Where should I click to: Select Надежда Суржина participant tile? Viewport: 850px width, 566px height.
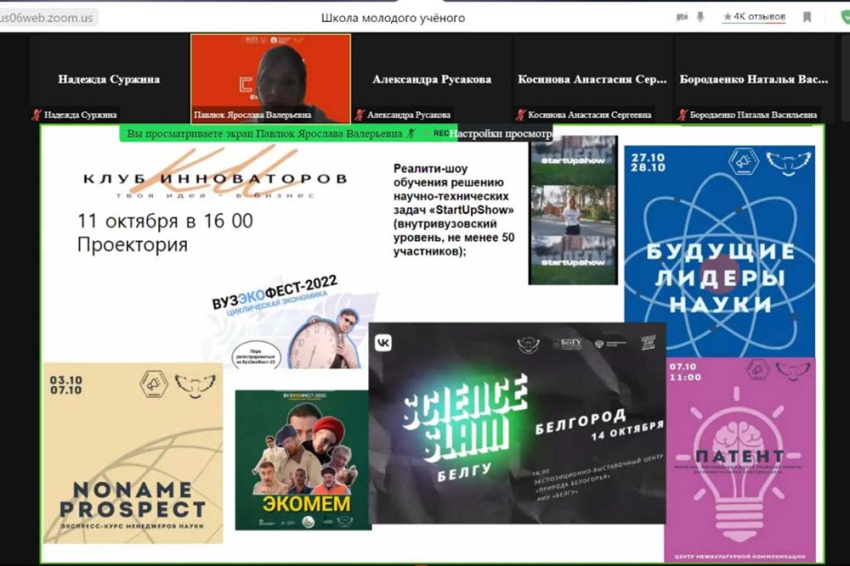pos(109,78)
